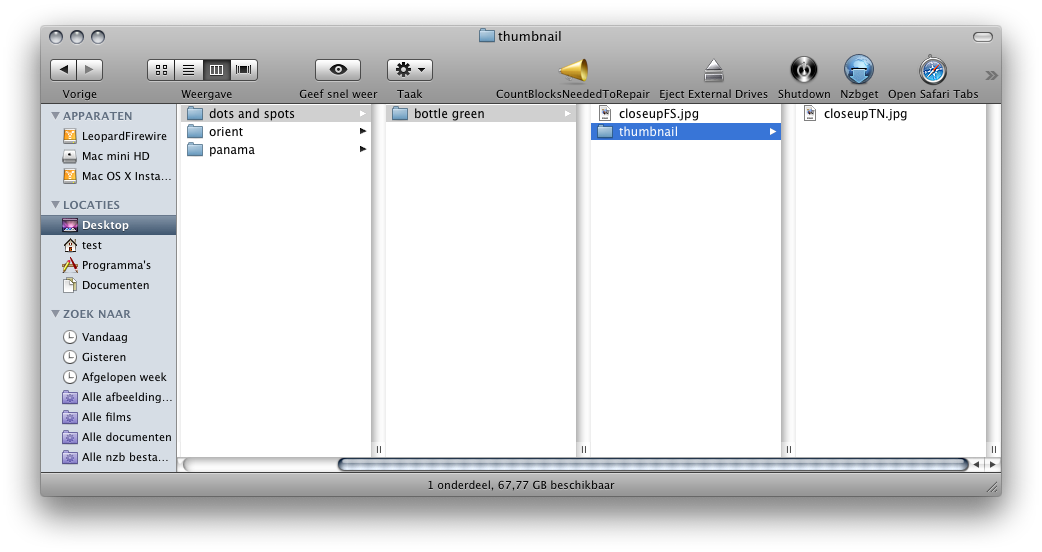Show more toolbar items via double chevron
This screenshot has height=552, width=1042.
991,75
